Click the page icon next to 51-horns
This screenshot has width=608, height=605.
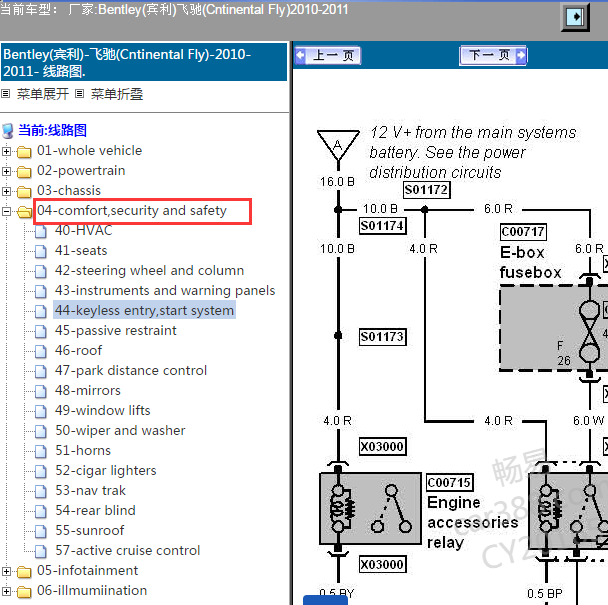tap(41, 451)
